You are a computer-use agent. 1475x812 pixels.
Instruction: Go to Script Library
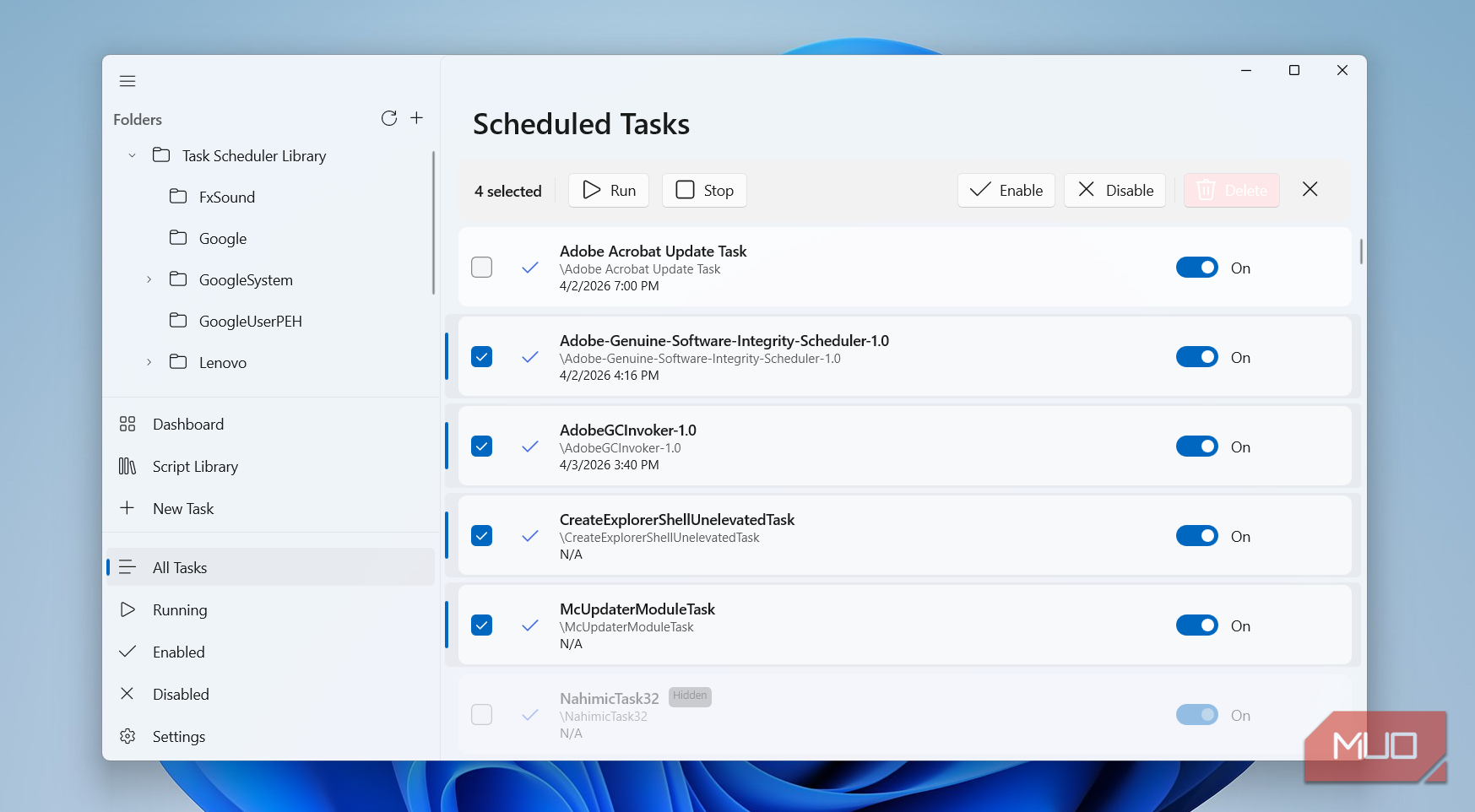coord(270,466)
